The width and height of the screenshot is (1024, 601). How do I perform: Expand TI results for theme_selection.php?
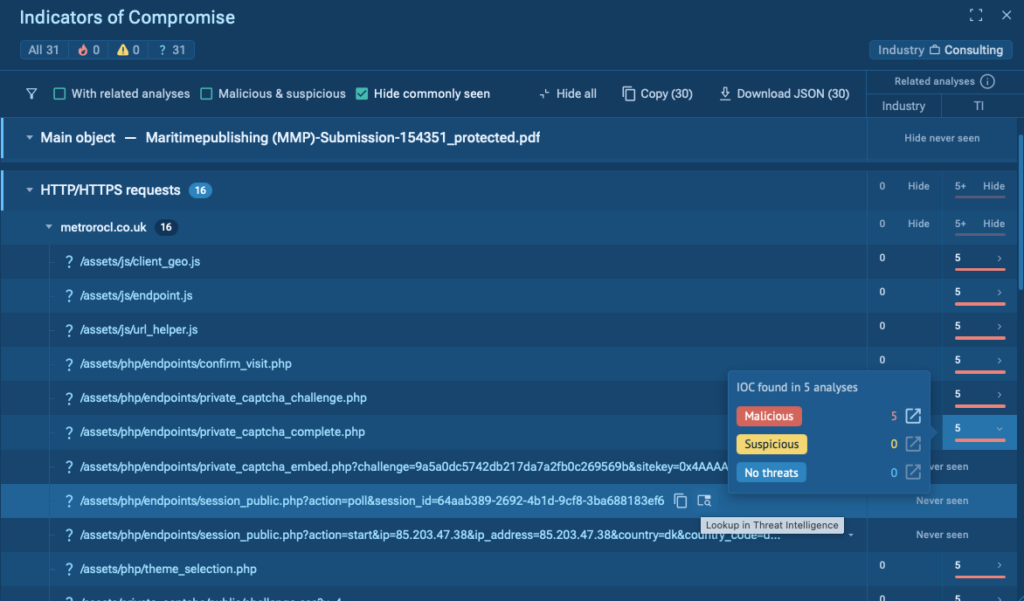tap(999, 565)
